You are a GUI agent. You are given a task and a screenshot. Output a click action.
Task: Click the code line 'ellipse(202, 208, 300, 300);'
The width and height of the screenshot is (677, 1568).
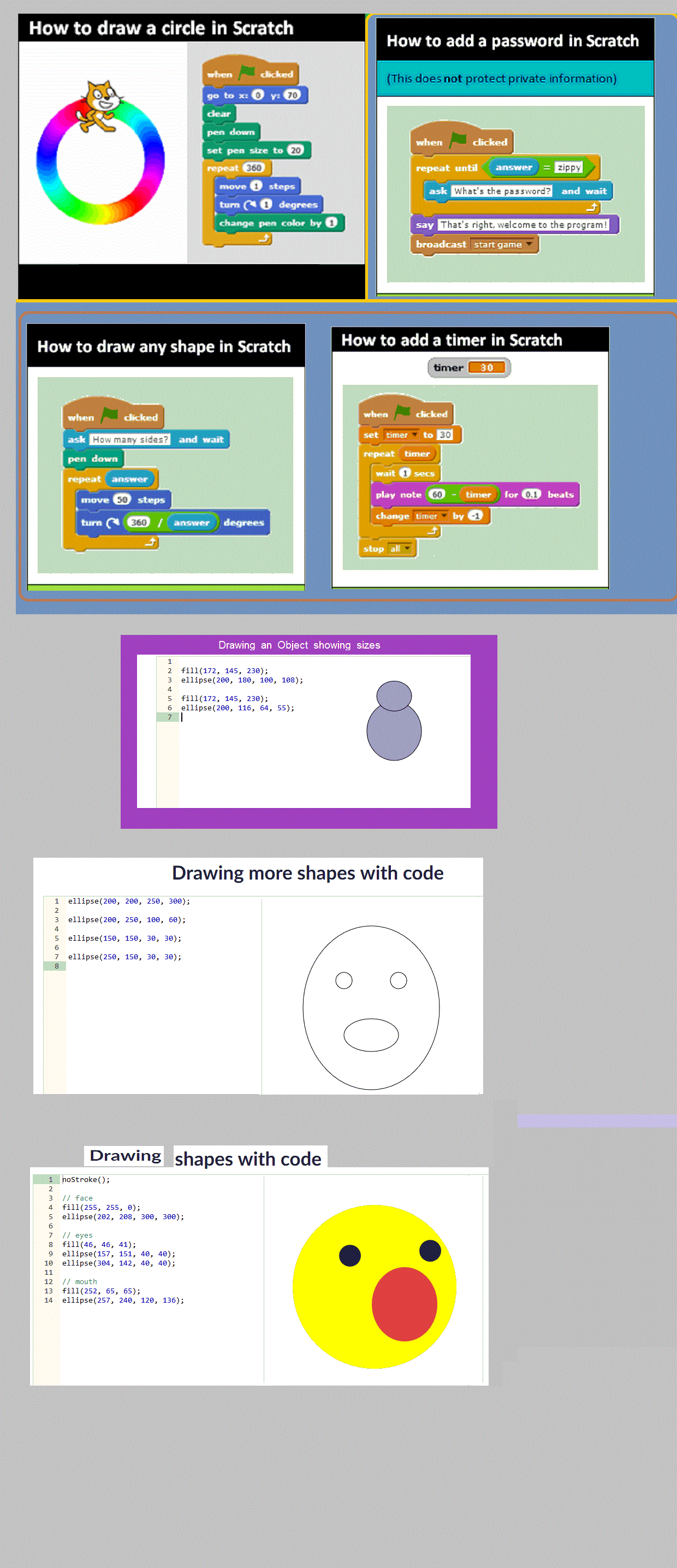coord(123,1216)
